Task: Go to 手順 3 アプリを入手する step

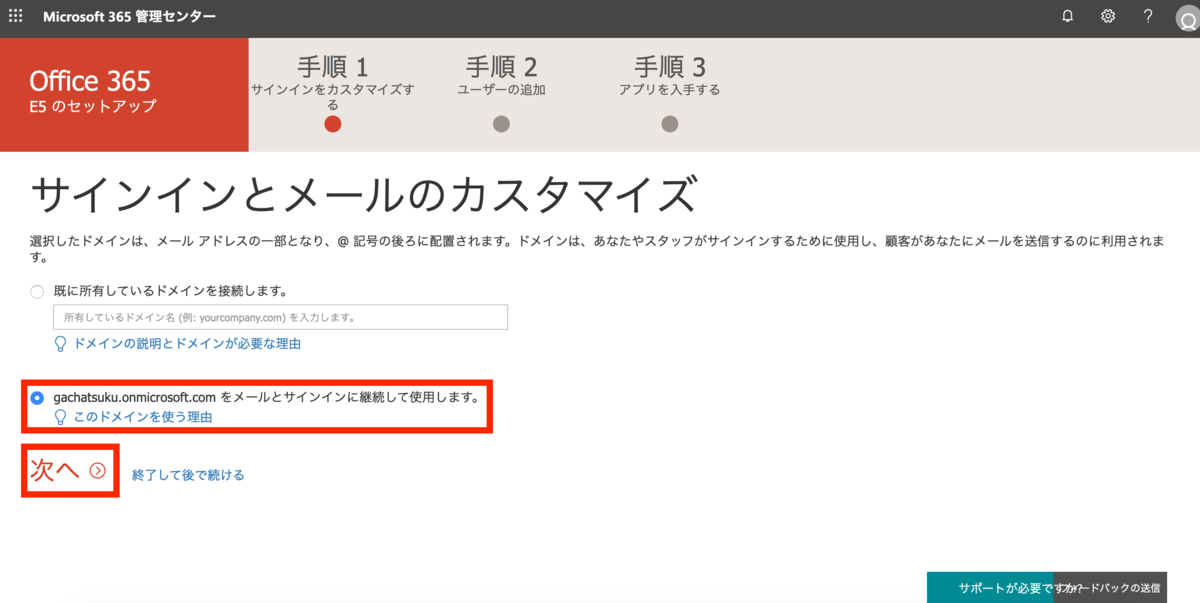Action: (670, 78)
